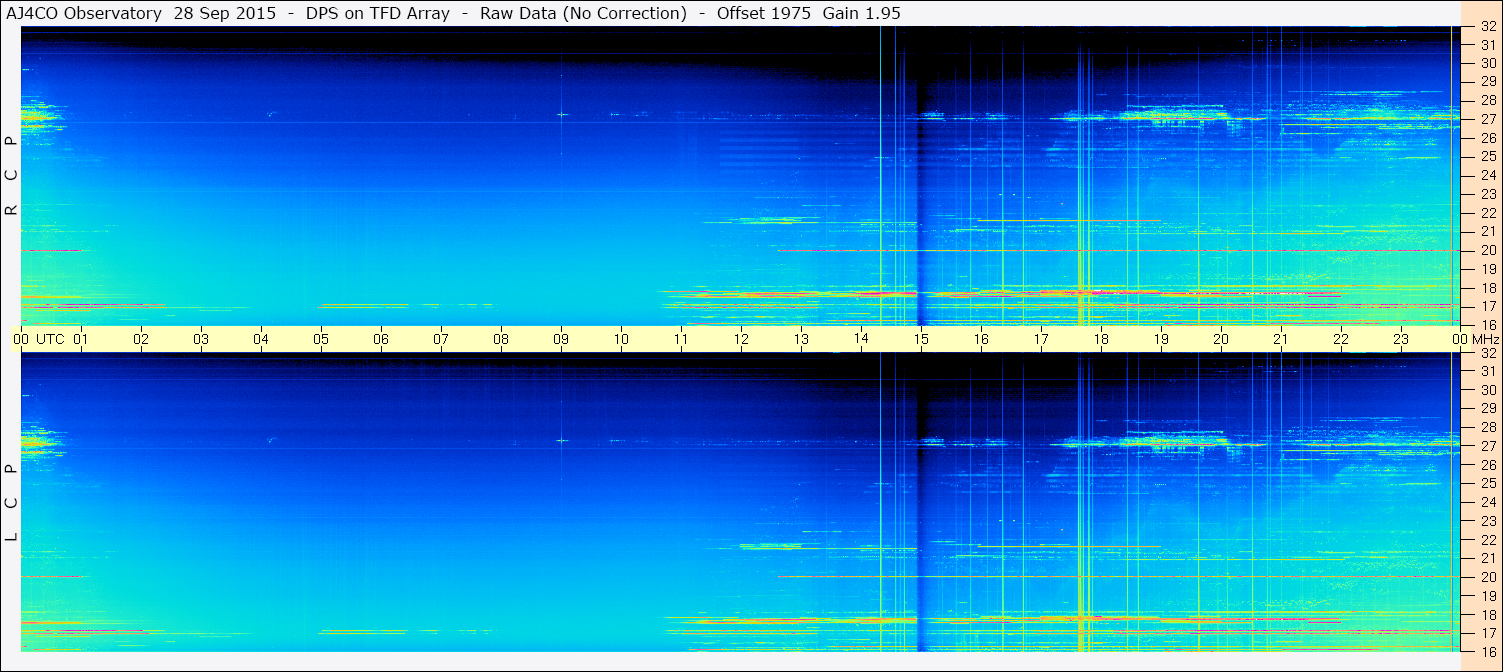The image size is (1503, 672).
Task: Click the 24 MHz label on RCP scale
Action: point(1488,175)
